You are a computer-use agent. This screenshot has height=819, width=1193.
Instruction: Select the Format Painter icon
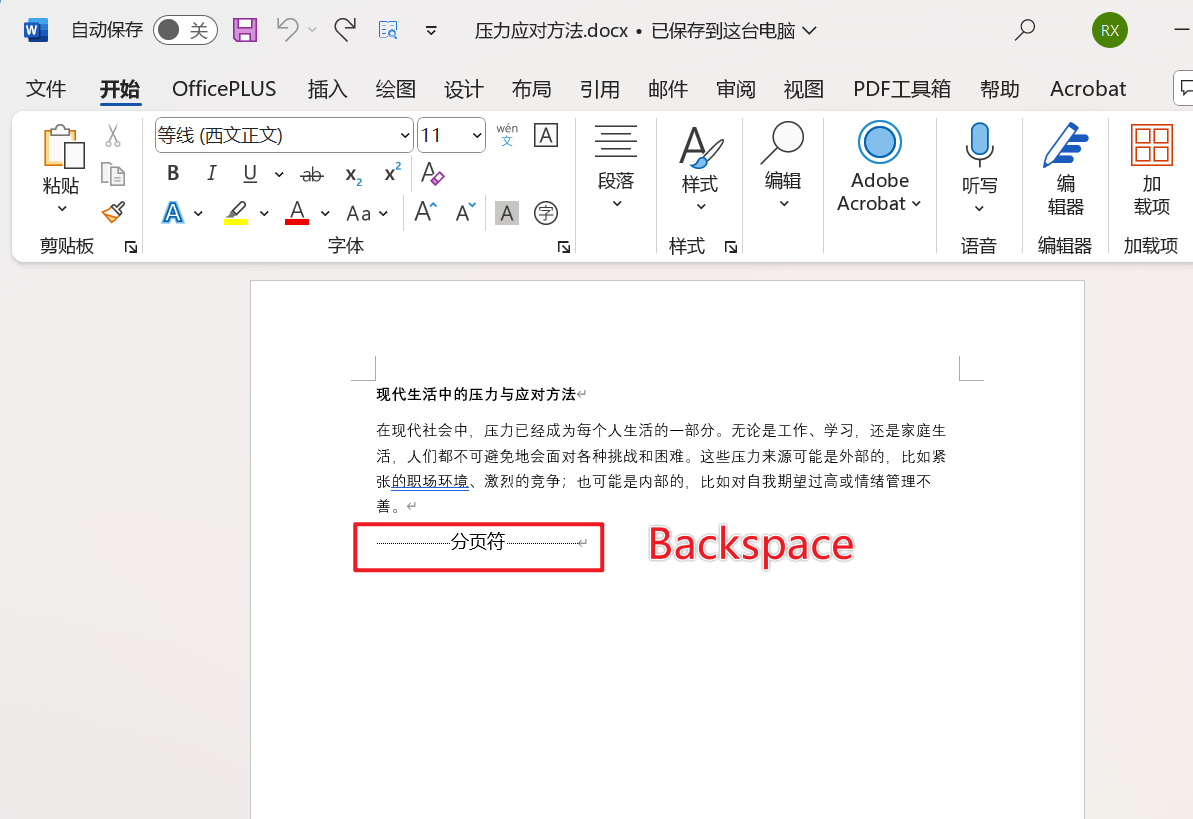(x=112, y=212)
